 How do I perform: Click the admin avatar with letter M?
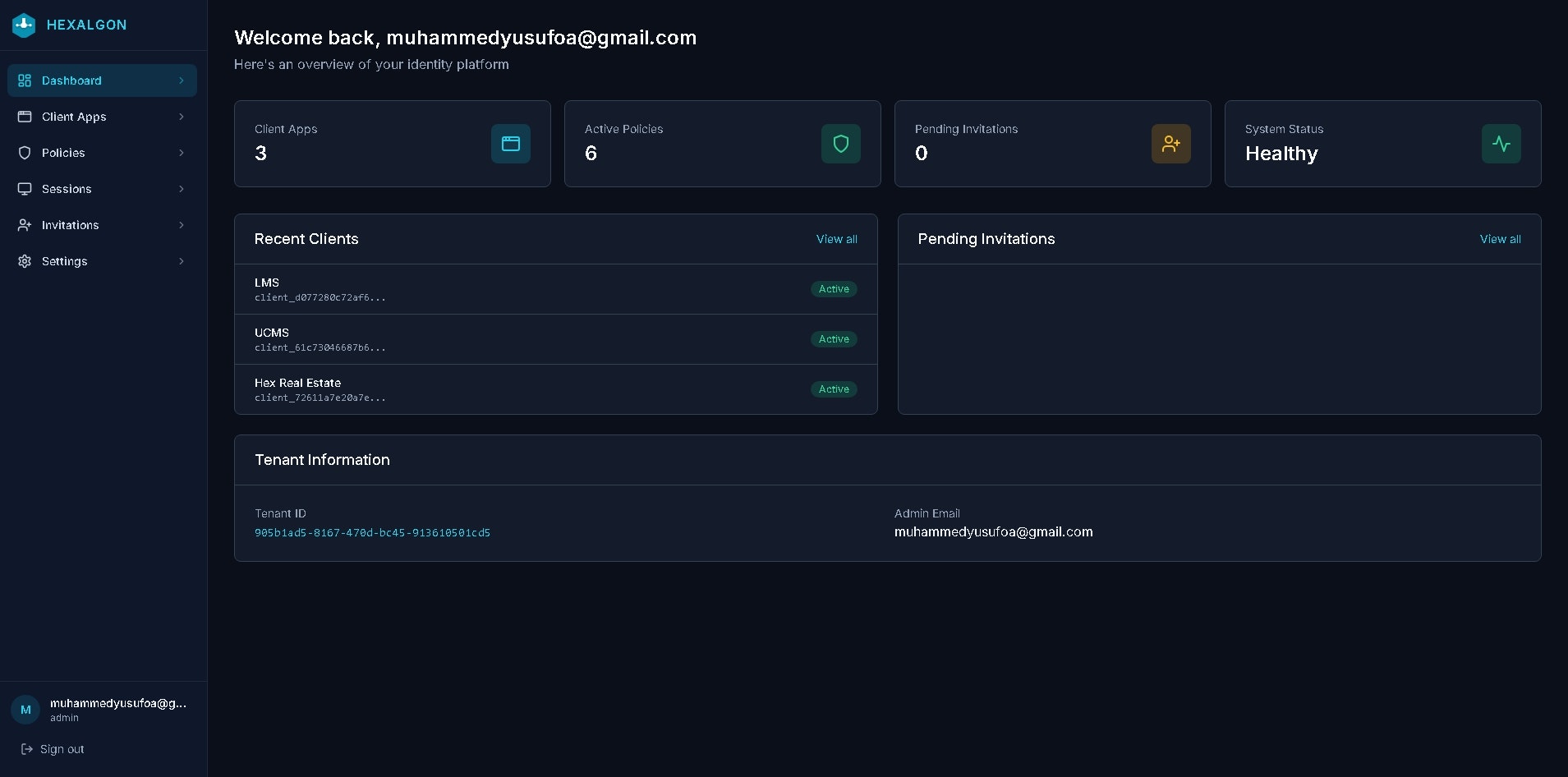(x=25, y=709)
